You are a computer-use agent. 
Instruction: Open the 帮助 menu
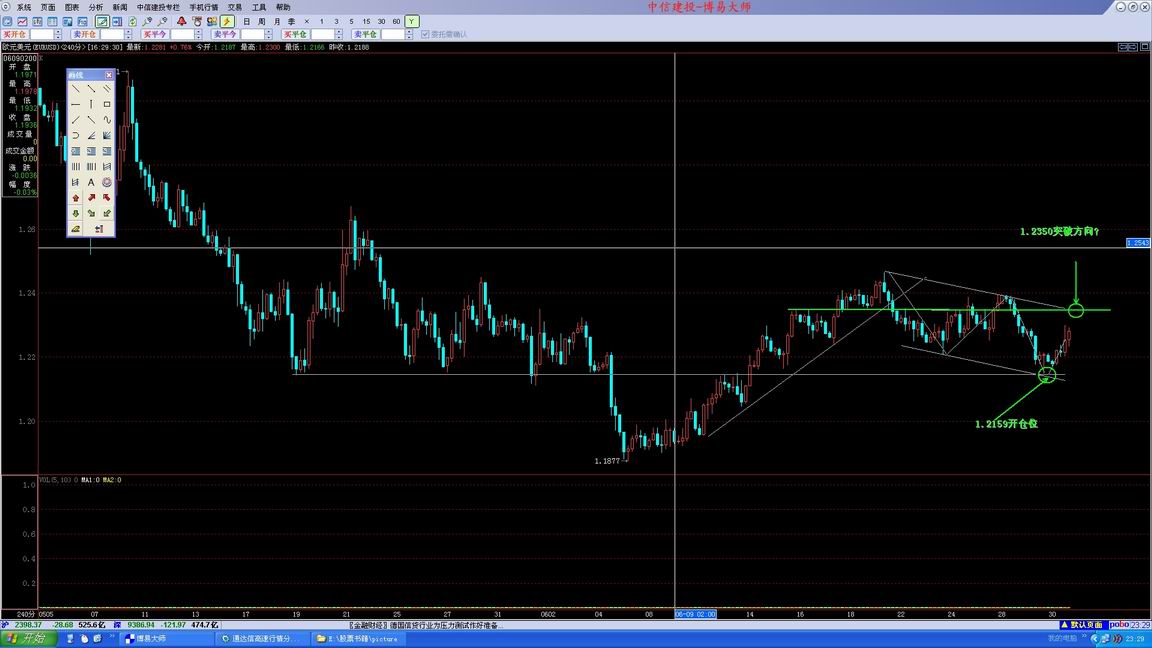pyautogui.click(x=283, y=7)
